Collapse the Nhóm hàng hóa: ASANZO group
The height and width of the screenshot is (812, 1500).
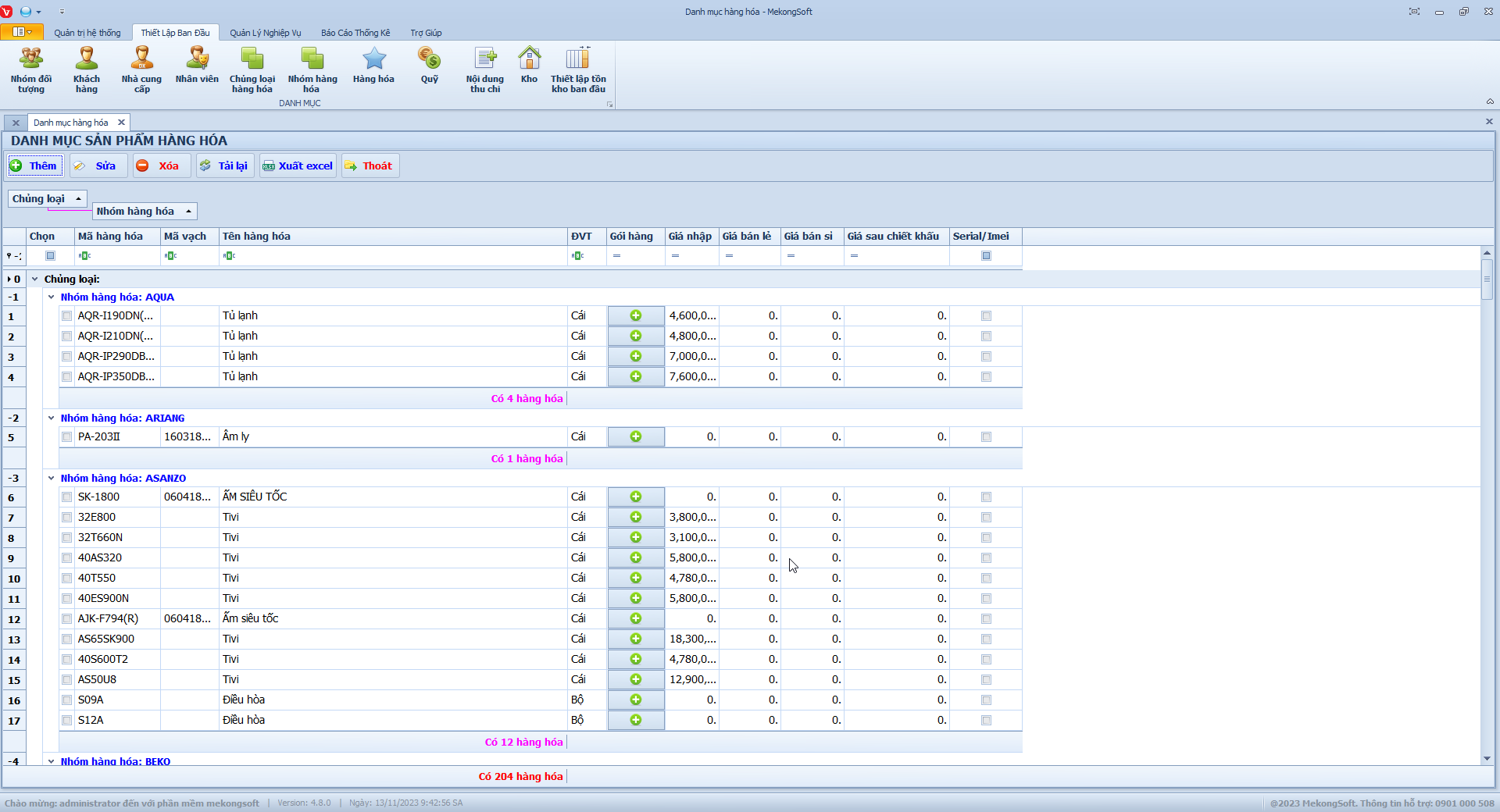tap(52, 479)
